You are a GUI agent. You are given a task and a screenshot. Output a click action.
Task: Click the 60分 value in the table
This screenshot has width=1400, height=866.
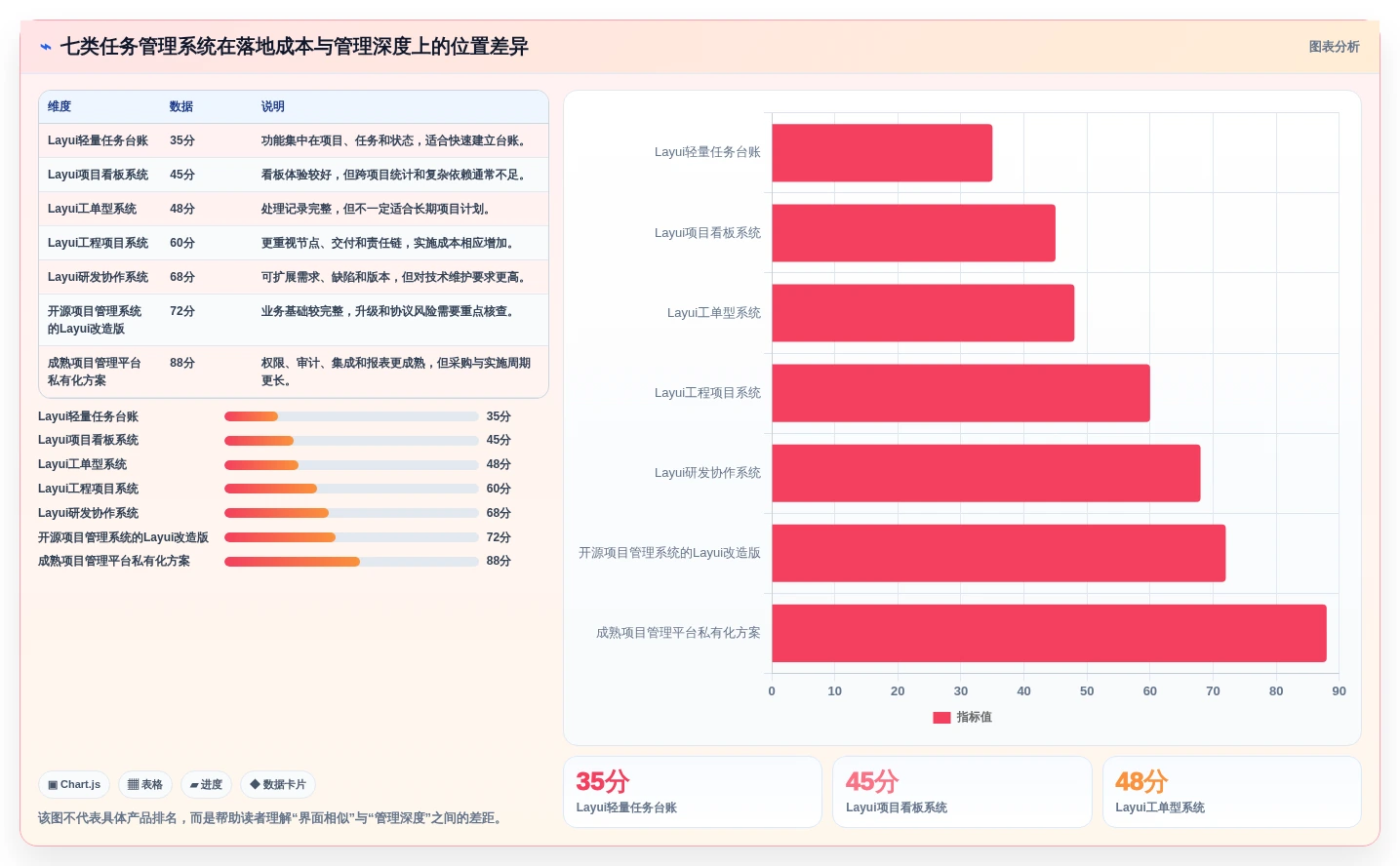click(x=182, y=243)
